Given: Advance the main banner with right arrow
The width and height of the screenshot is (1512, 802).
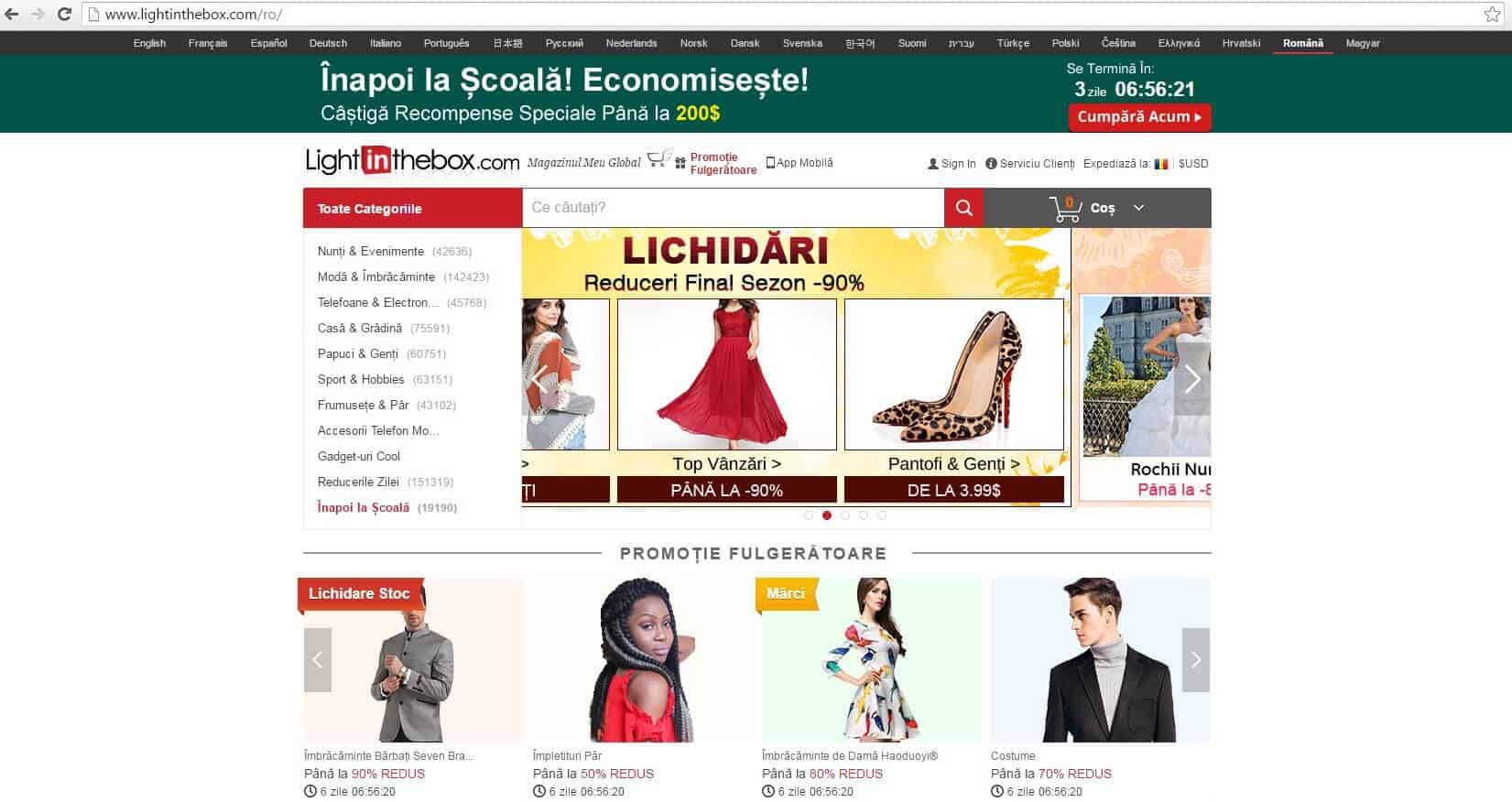Looking at the screenshot, I should click(1192, 379).
